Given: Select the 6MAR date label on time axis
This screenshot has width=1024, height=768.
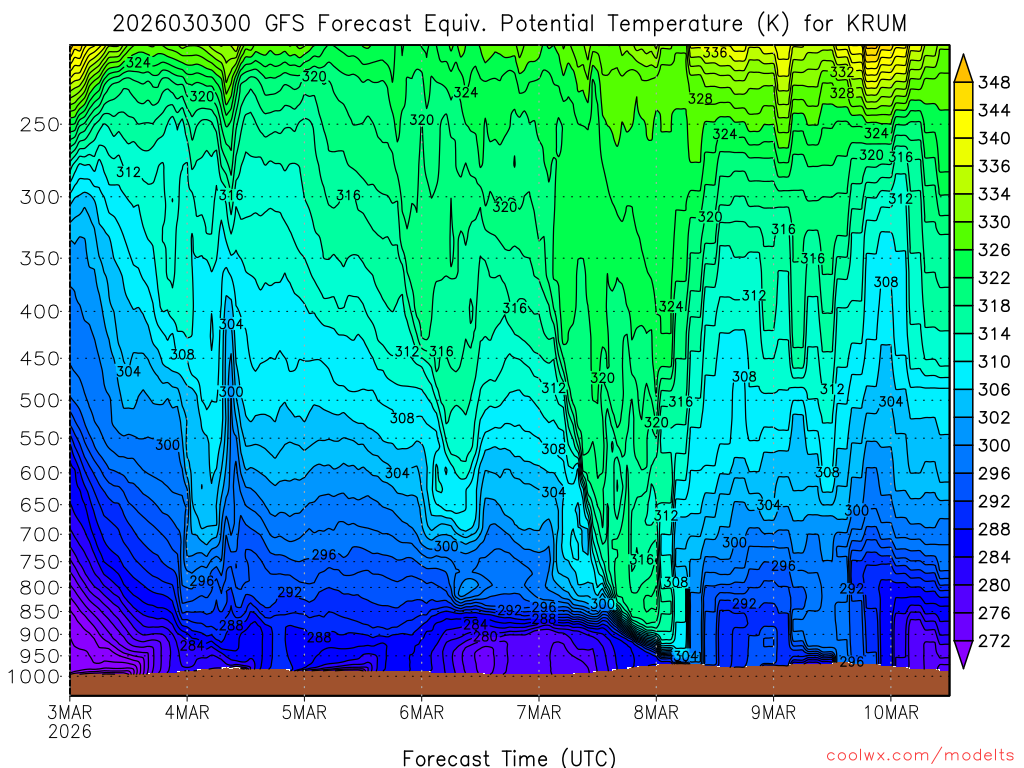Looking at the screenshot, I should tap(422, 712).
